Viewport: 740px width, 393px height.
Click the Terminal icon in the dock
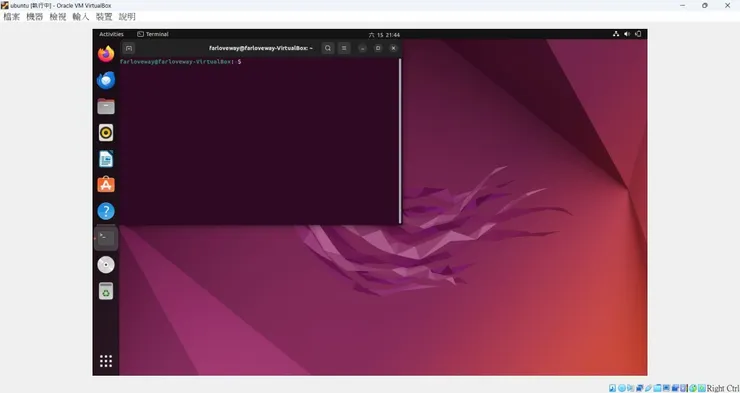(106, 238)
